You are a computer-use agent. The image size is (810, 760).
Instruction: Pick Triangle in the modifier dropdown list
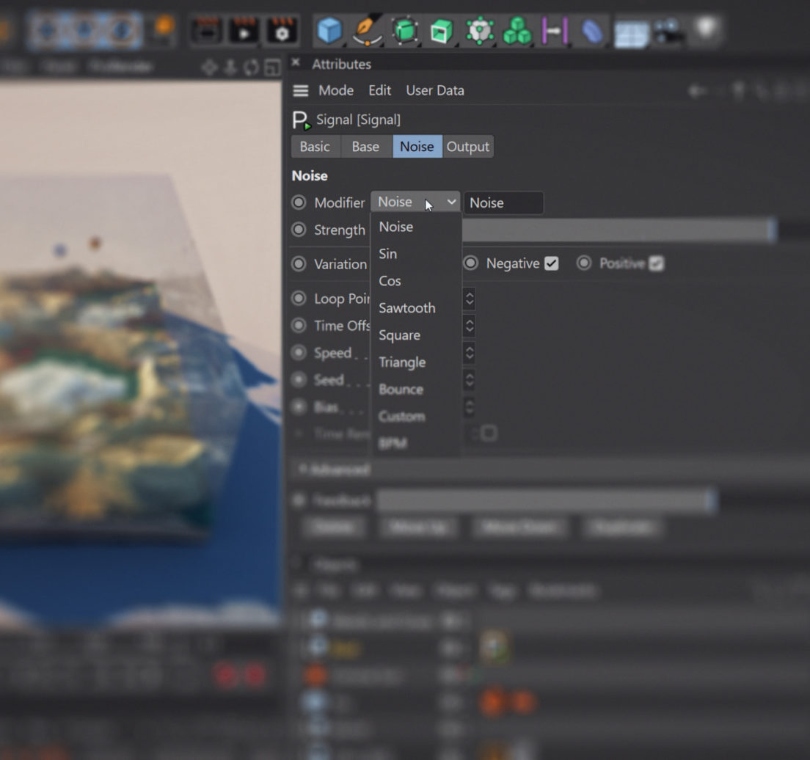(x=402, y=362)
